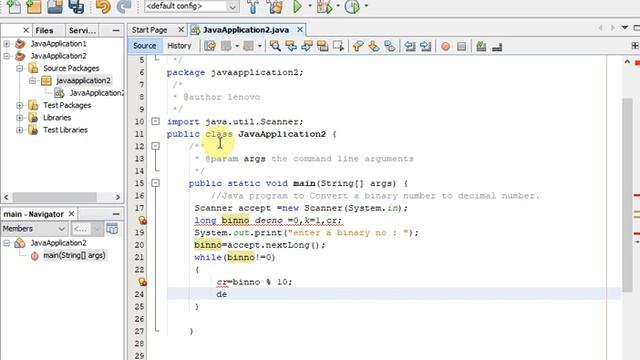
Task: Uncomment selected lines icon
Action: (497, 47)
